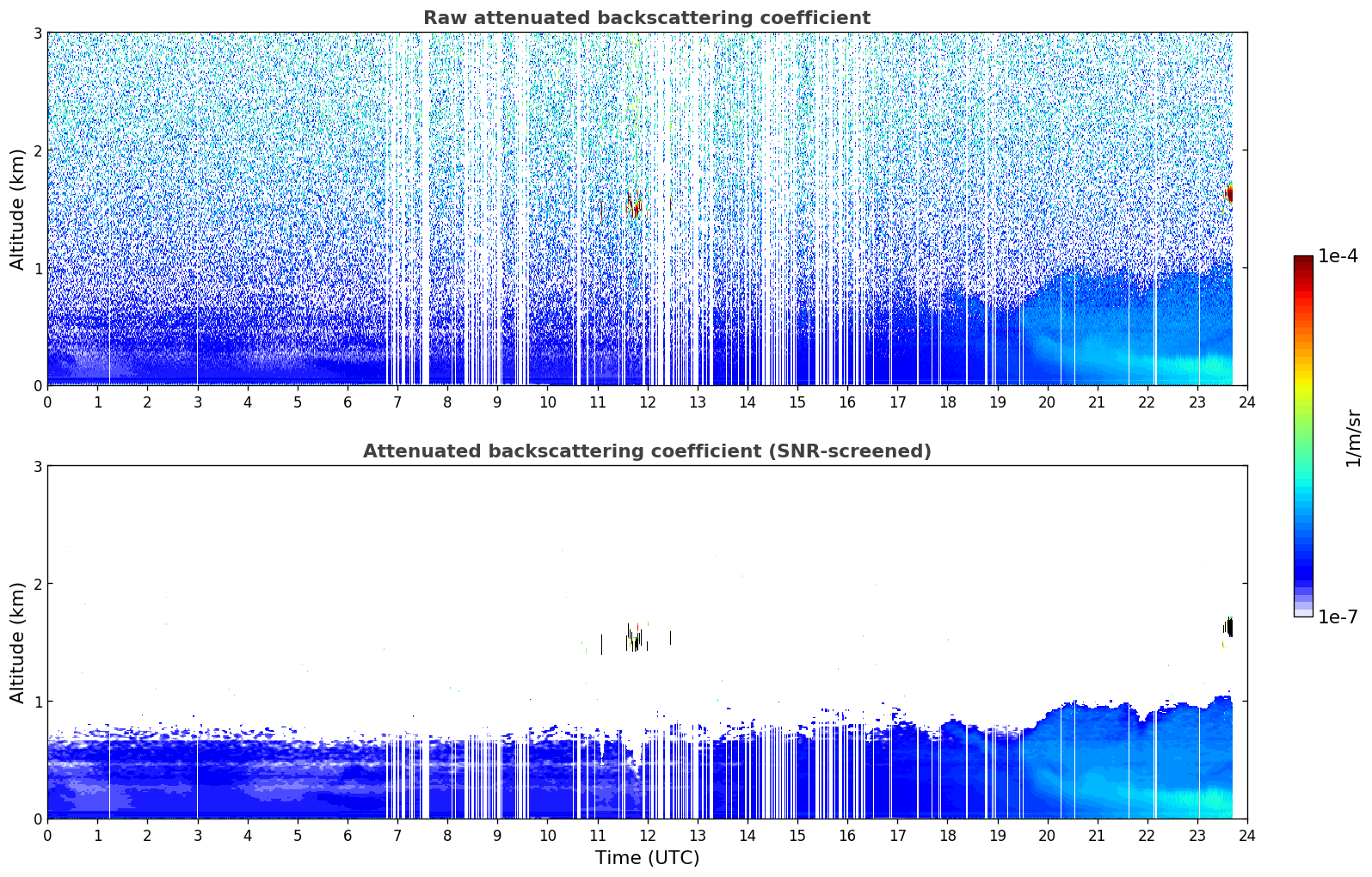
Task: Click the title "Raw attenuated backscattering coefficient"
Action: (647, 18)
